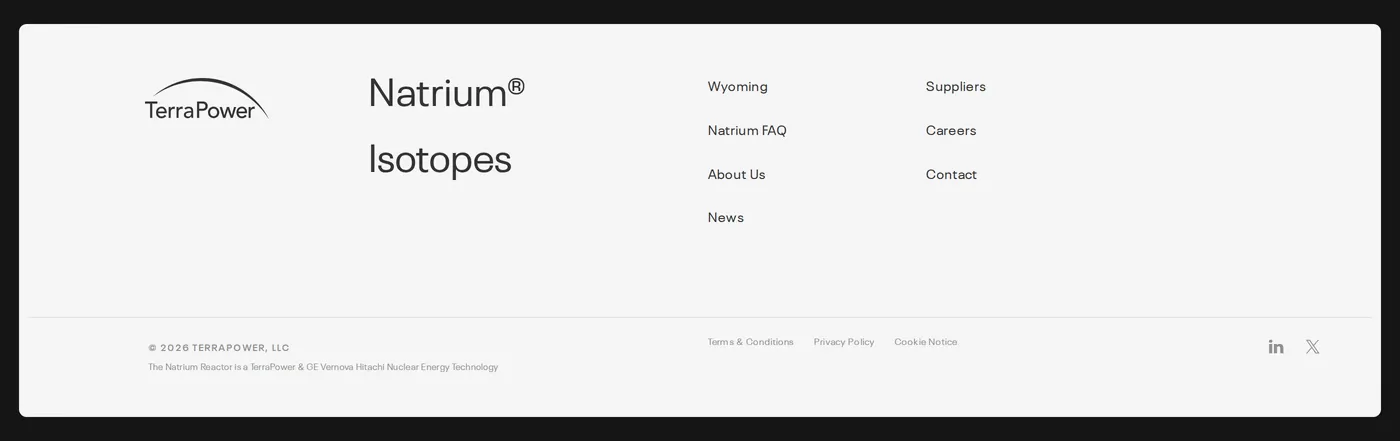Open the Contact link

coord(951,174)
